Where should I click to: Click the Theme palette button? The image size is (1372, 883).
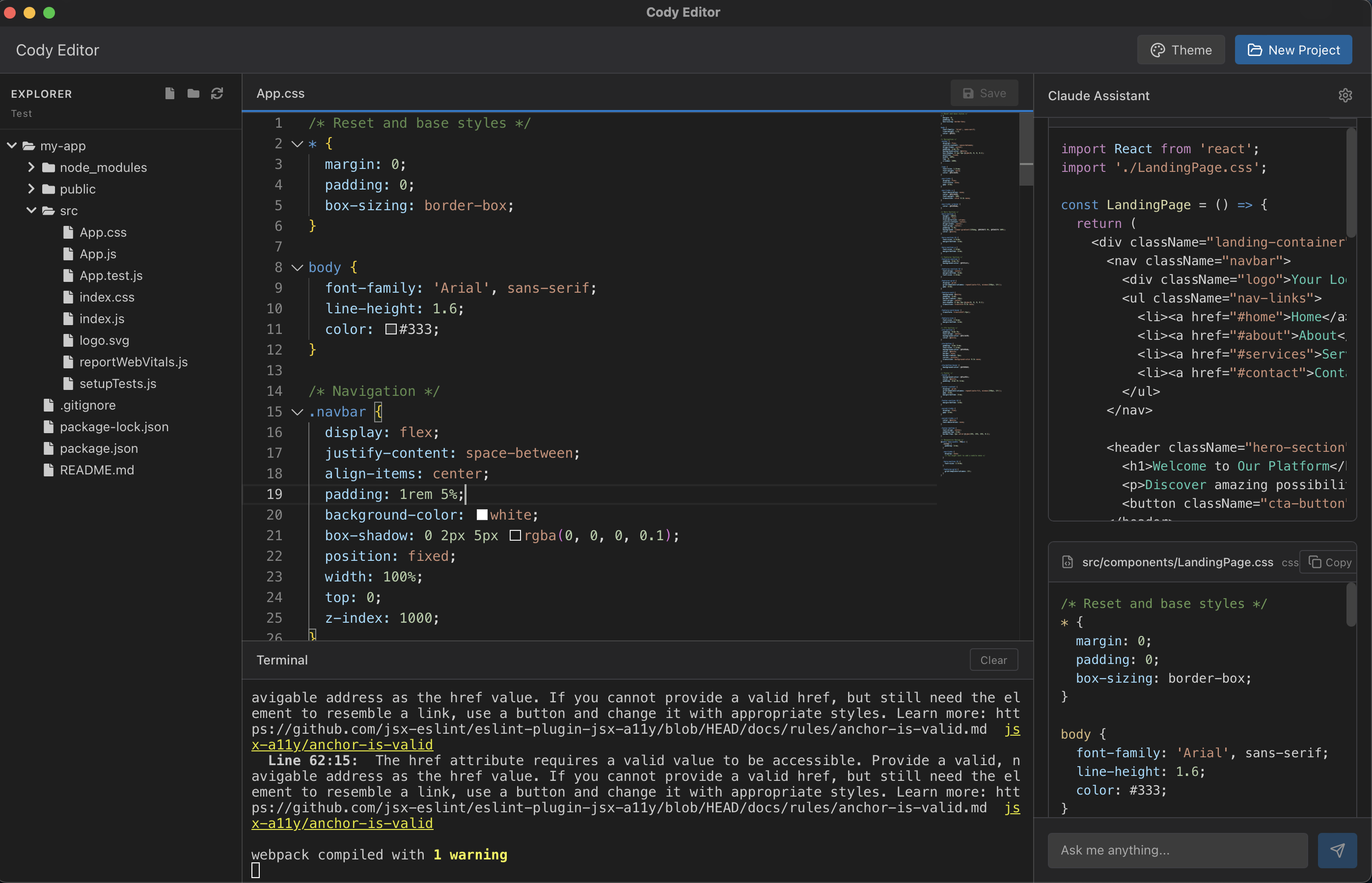(x=1181, y=50)
